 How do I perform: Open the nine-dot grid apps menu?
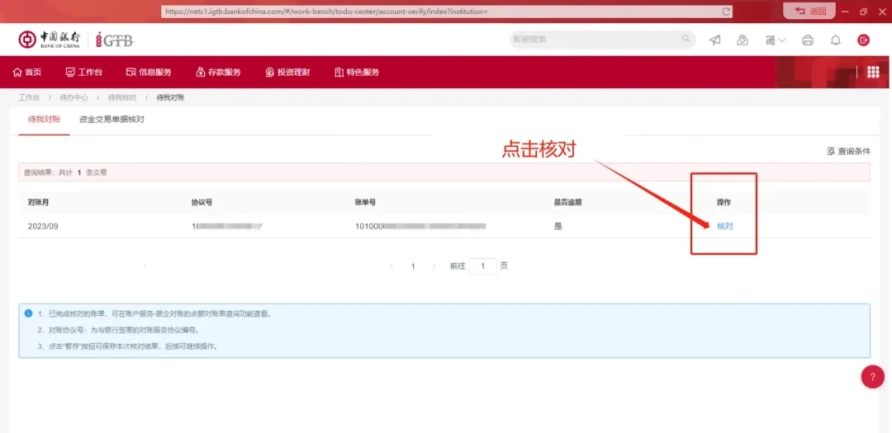pos(873,72)
